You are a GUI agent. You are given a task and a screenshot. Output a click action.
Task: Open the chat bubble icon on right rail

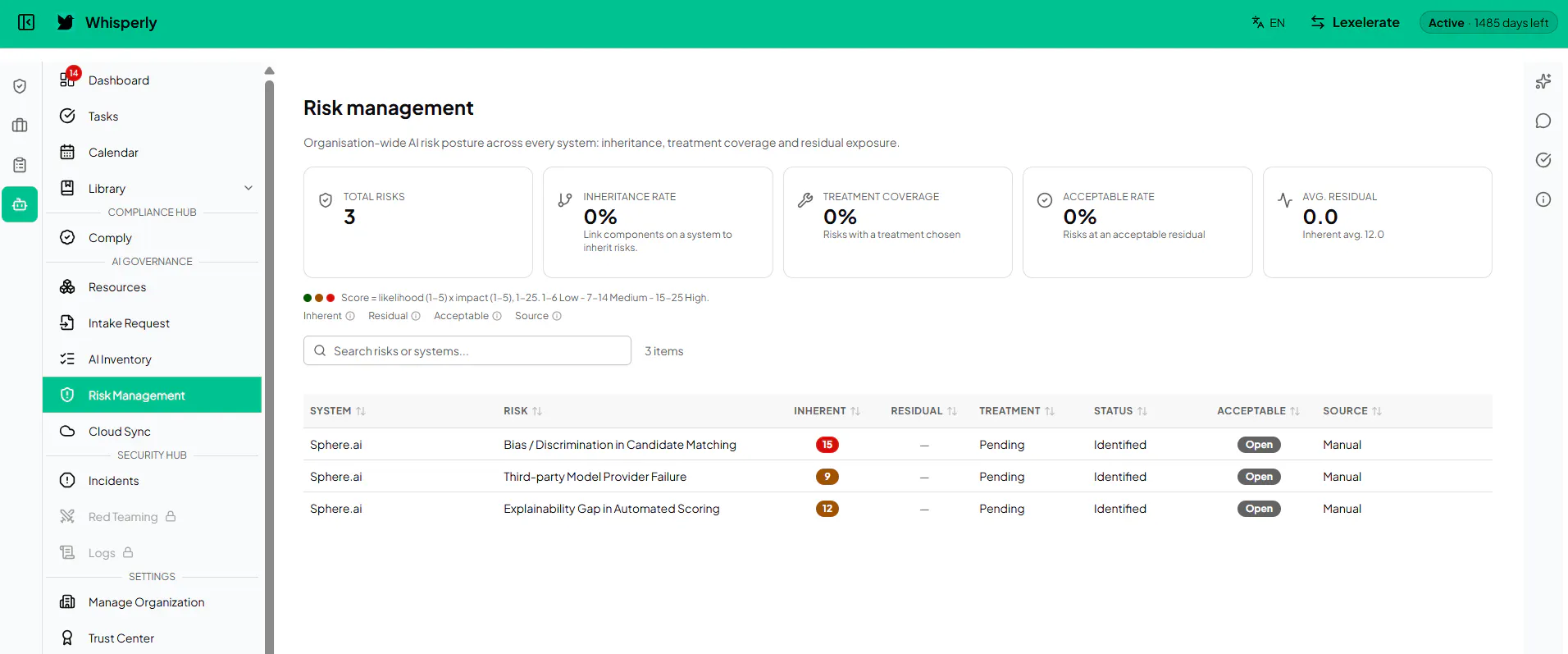pyautogui.click(x=1543, y=121)
